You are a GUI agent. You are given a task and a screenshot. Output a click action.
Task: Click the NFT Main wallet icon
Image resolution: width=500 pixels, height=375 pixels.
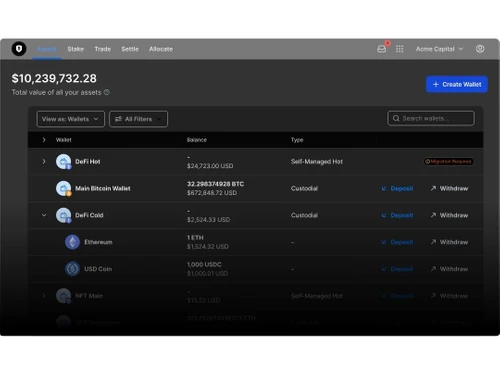[x=63, y=296]
